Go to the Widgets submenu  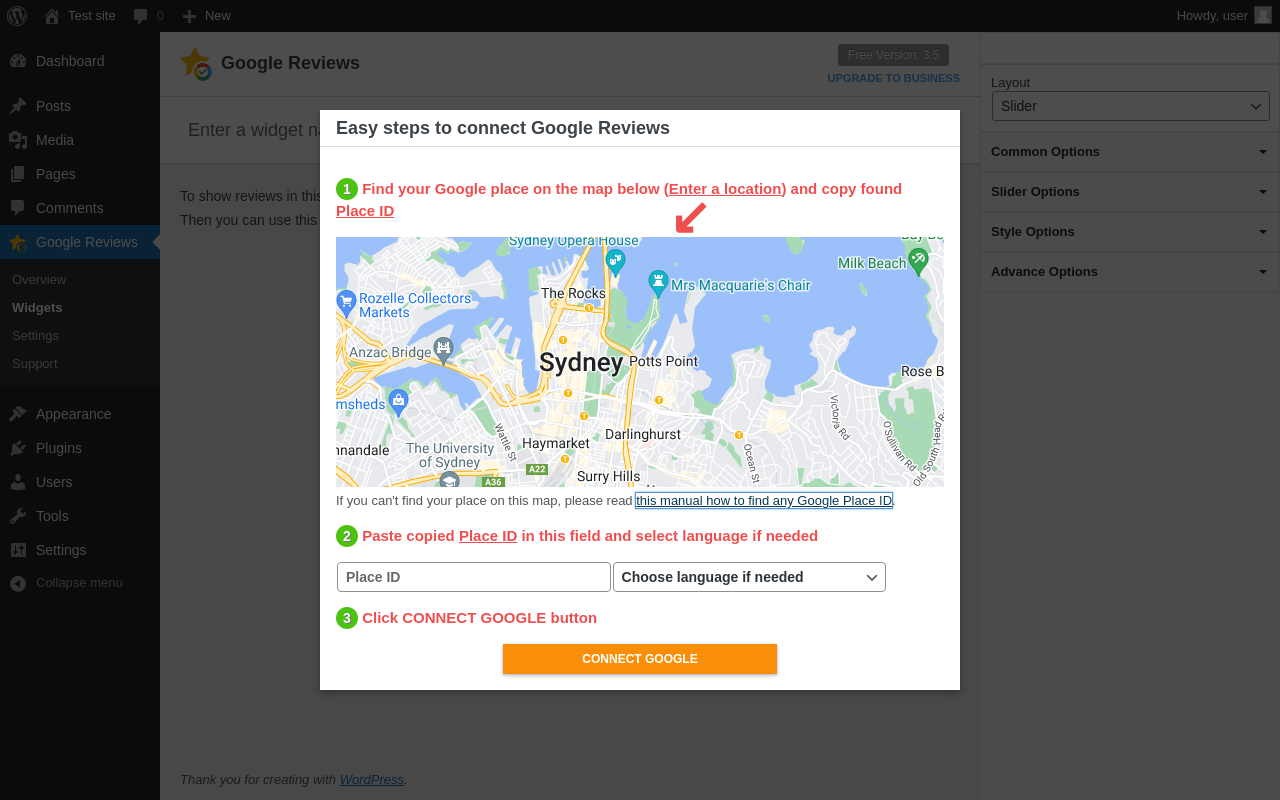(37, 307)
